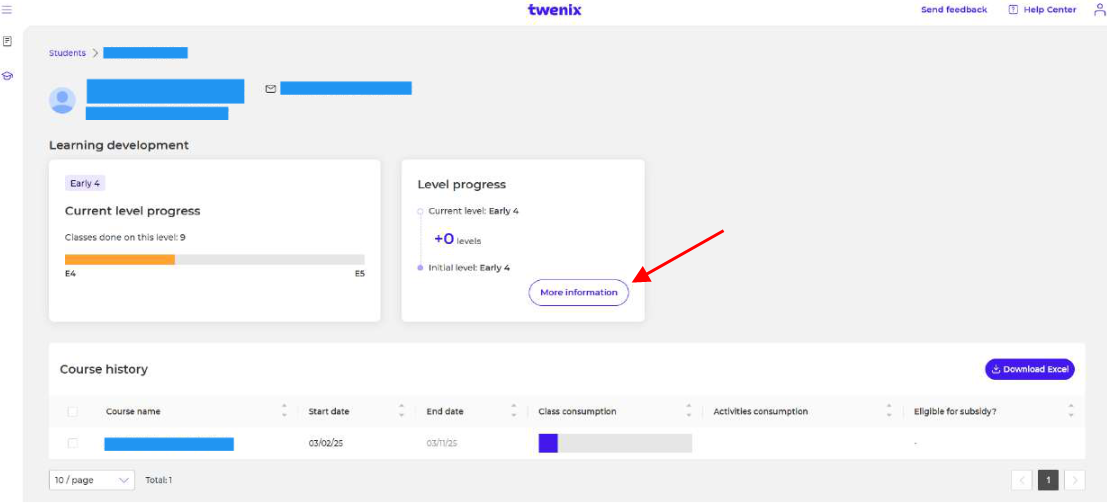This screenshot has width=1107, height=503.
Task: Click the +0 levels text
Action: coord(457,239)
